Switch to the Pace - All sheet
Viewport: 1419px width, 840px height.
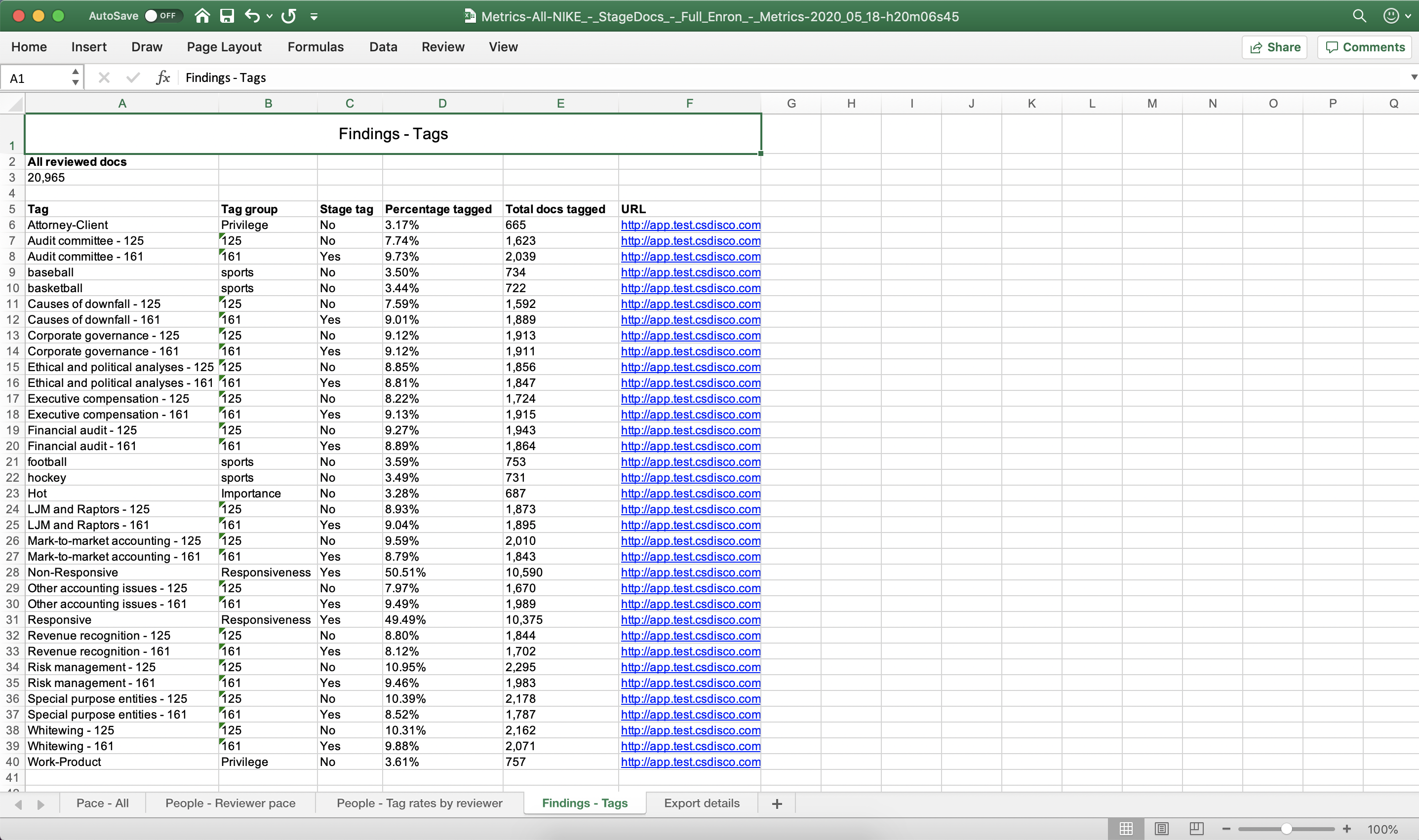click(x=103, y=803)
